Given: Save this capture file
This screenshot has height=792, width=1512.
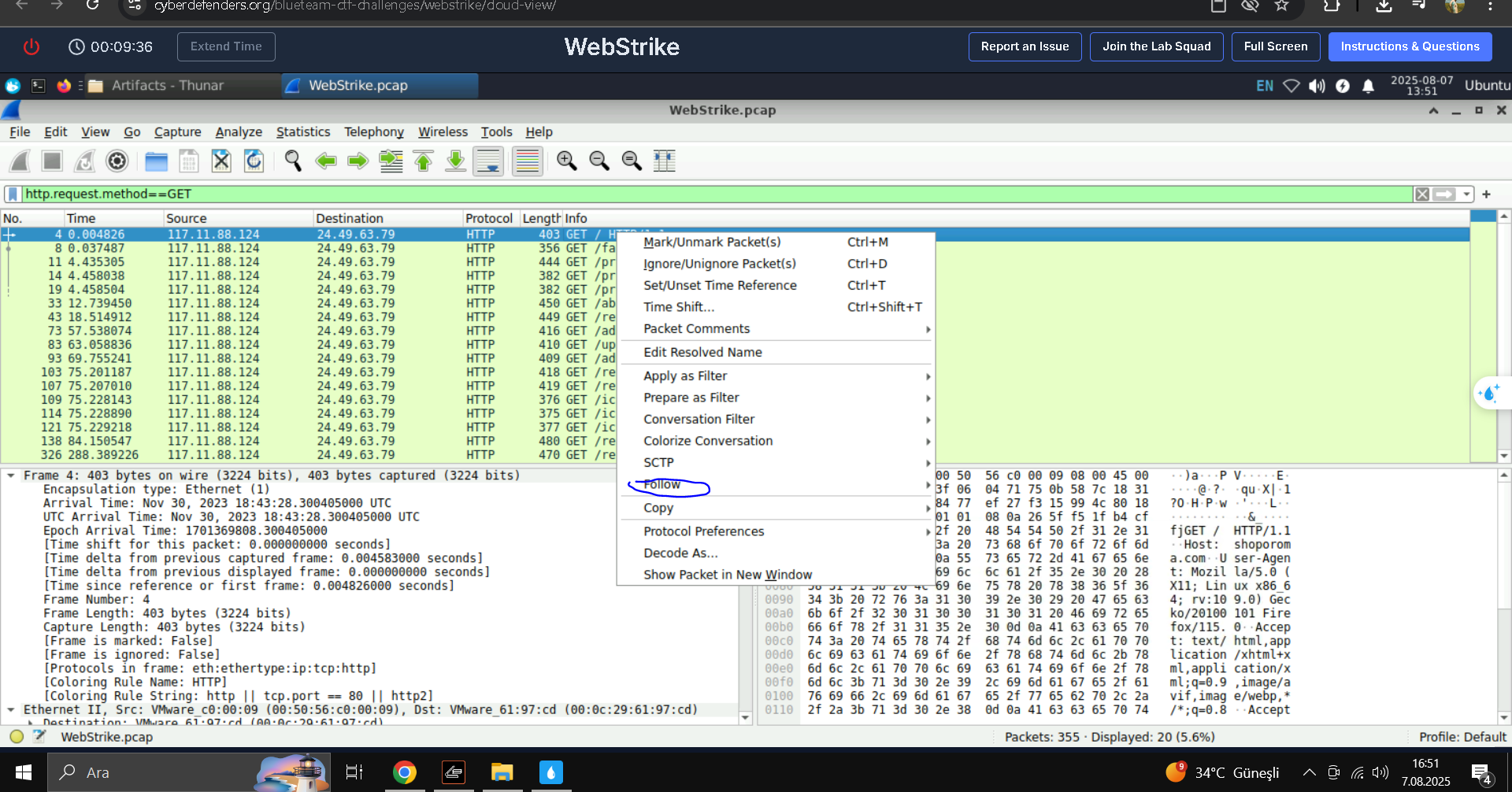Looking at the screenshot, I should [189, 161].
